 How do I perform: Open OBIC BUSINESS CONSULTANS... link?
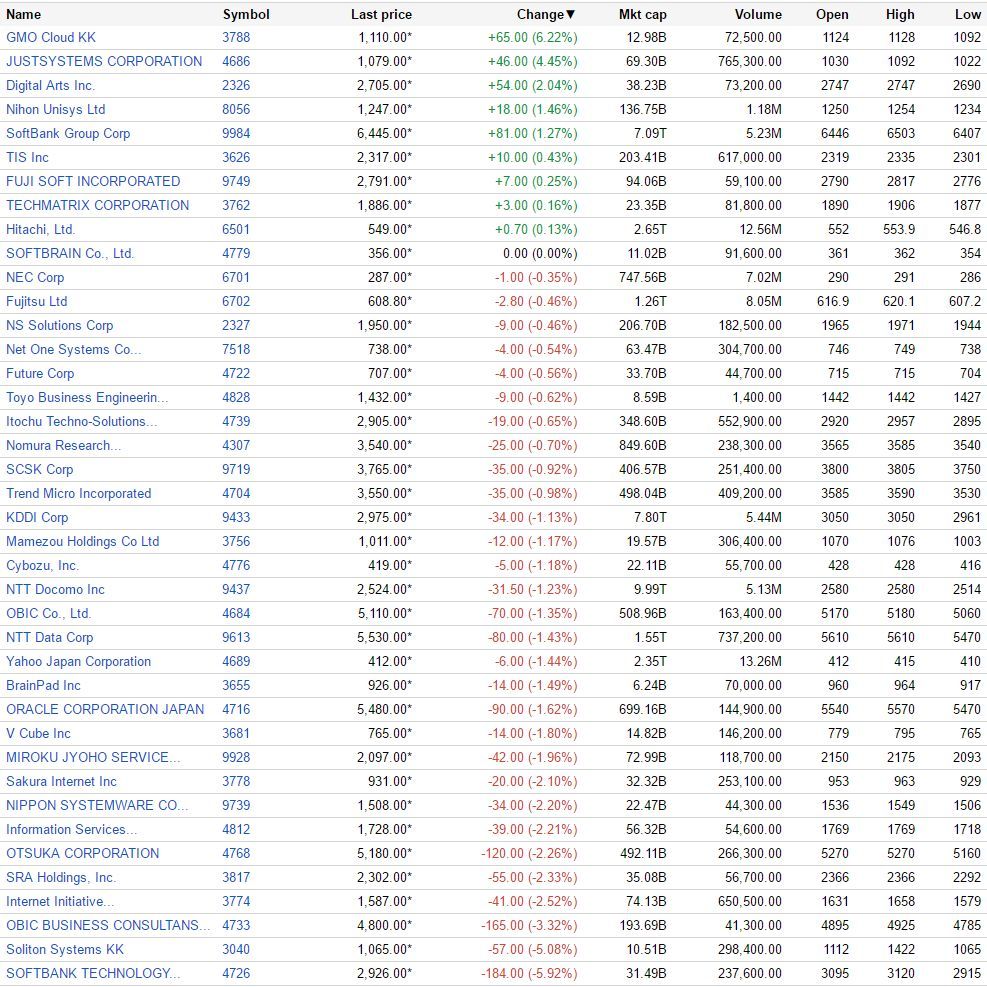(x=108, y=925)
